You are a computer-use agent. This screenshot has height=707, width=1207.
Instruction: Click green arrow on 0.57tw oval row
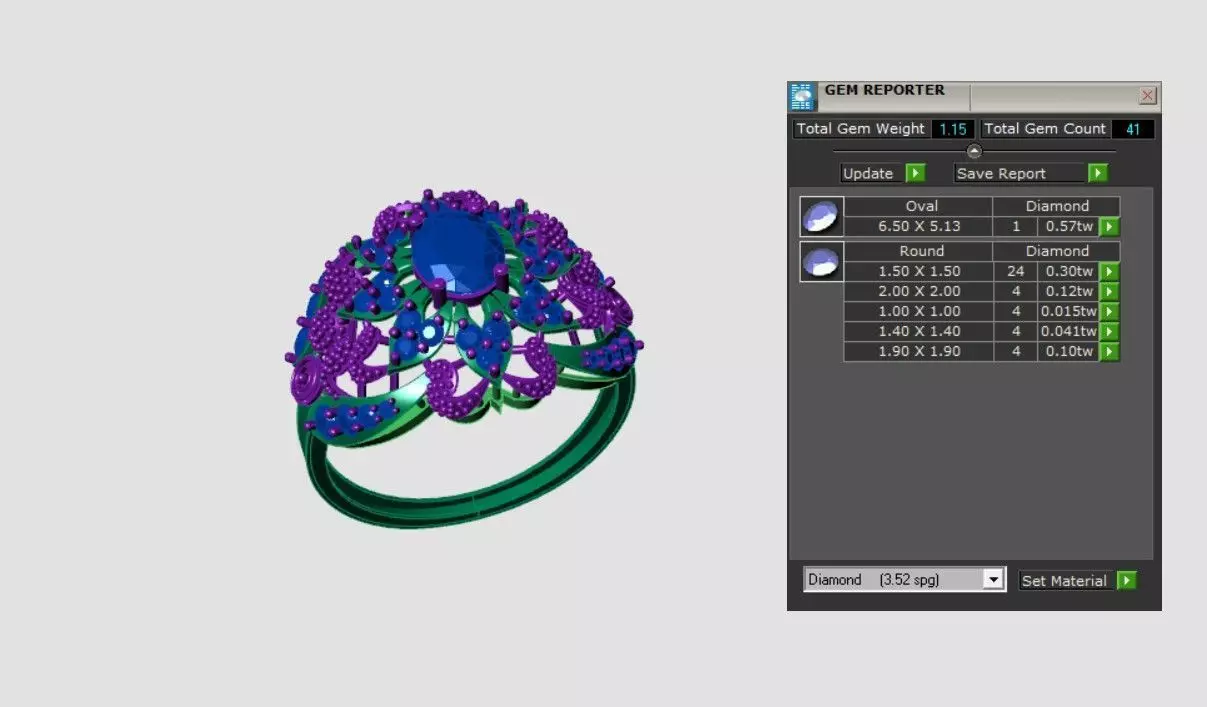point(1109,227)
